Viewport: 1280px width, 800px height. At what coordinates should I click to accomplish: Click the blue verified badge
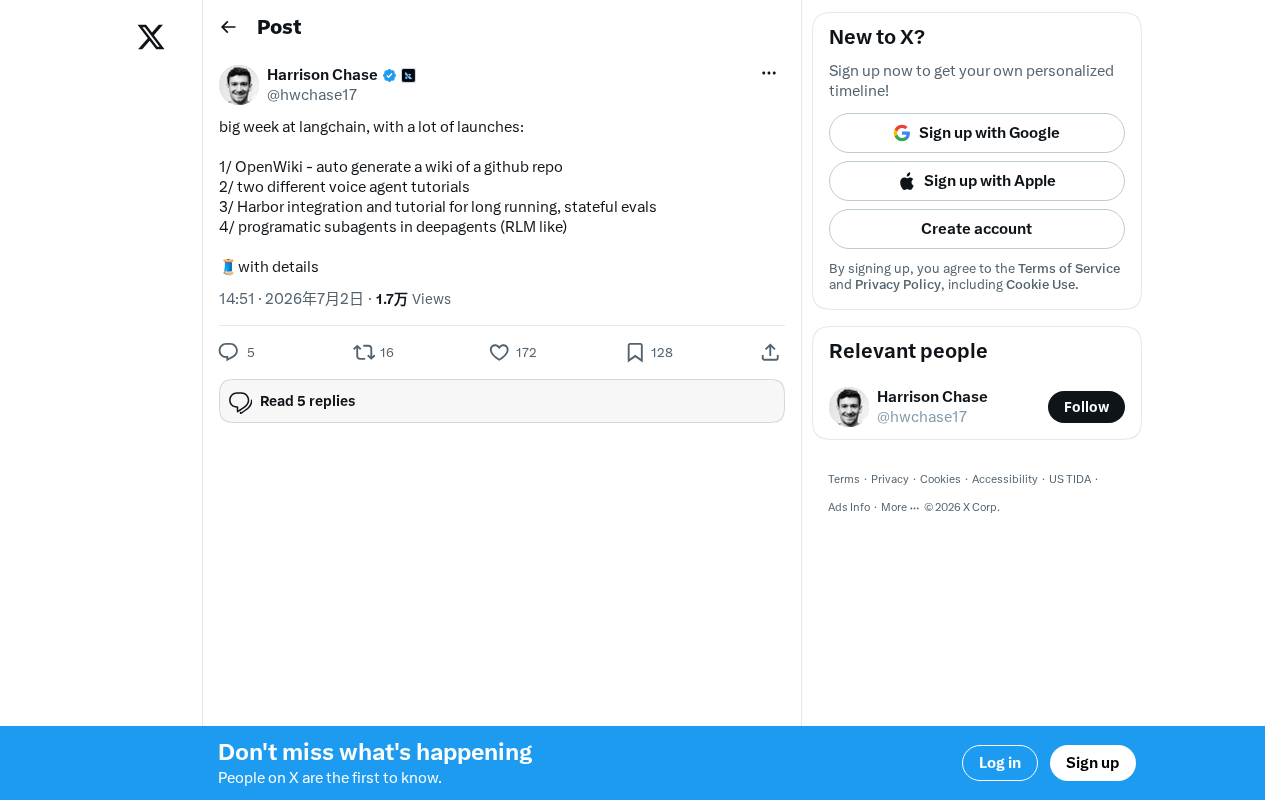(x=390, y=75)
